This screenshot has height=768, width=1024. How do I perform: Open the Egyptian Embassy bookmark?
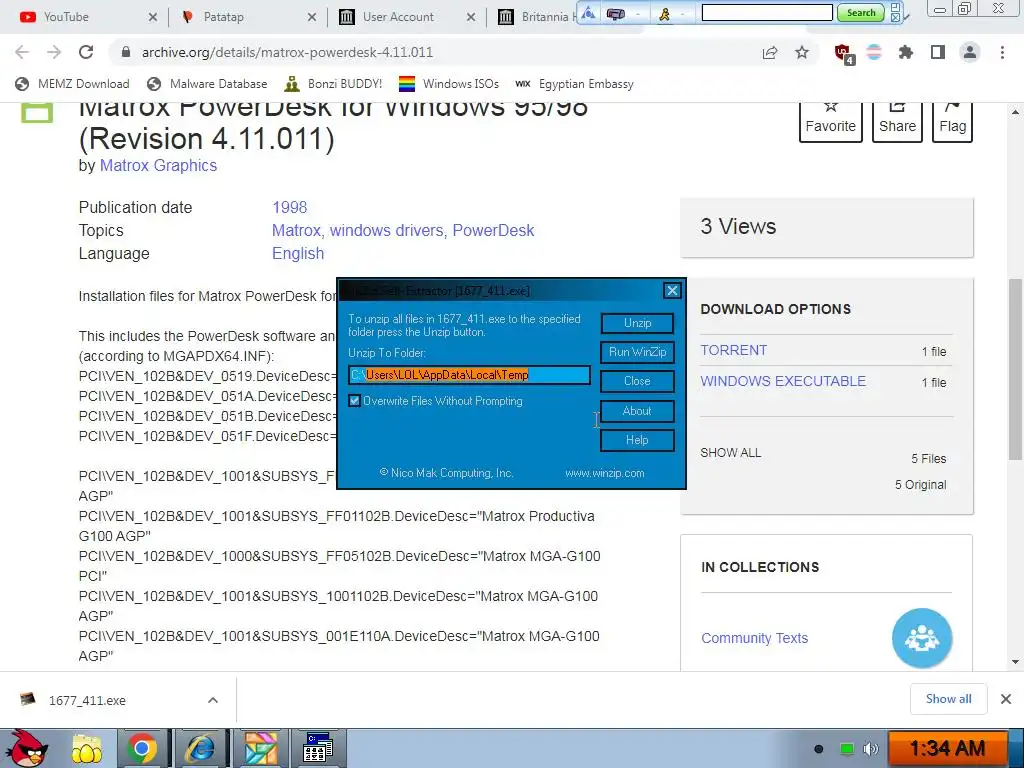574,84
